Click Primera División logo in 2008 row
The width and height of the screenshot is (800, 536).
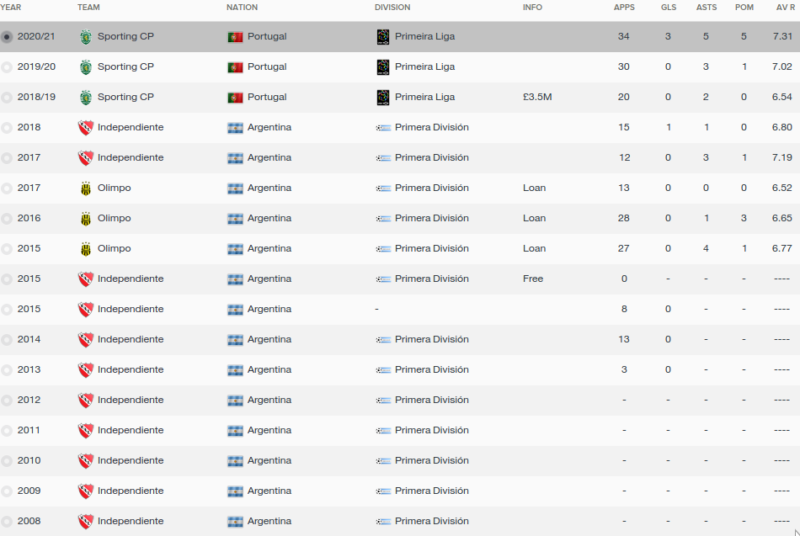(383, 521)
